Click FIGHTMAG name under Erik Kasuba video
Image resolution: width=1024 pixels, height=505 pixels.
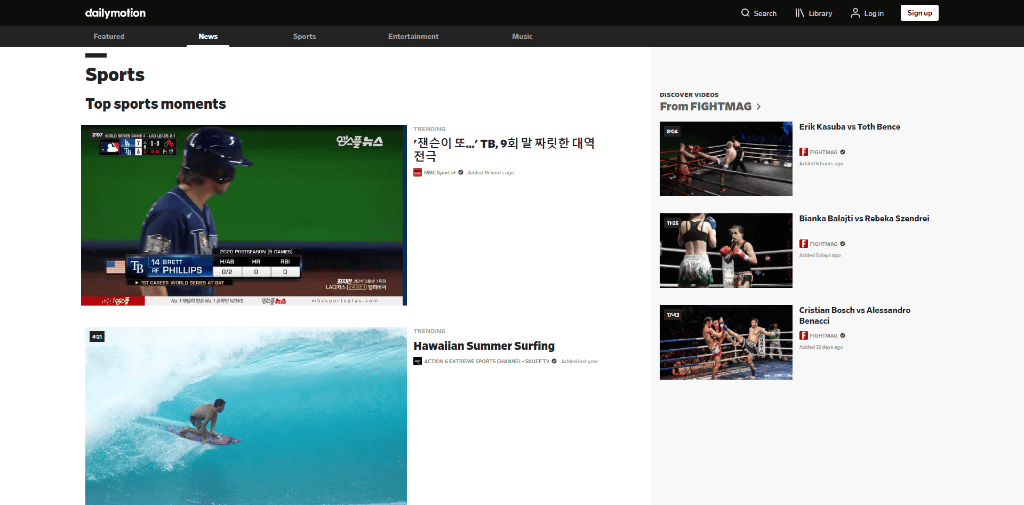tap(824, 152)
